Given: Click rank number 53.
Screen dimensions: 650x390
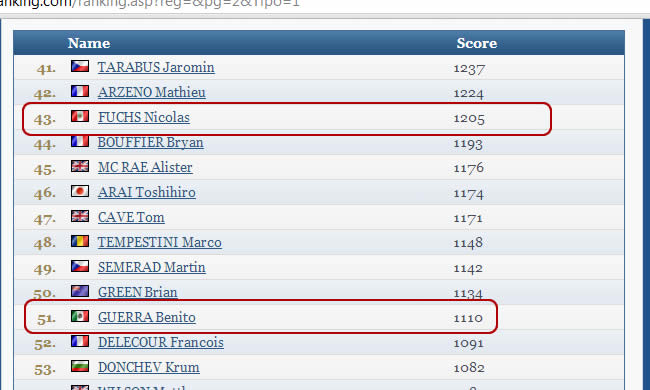Looking at the screenshot, I should click(45, 369).
